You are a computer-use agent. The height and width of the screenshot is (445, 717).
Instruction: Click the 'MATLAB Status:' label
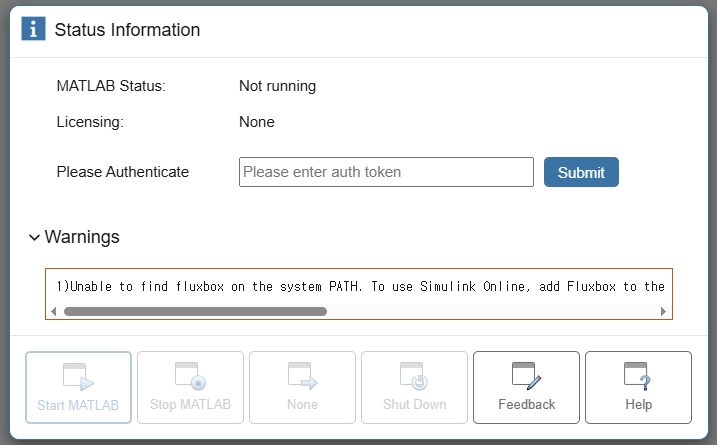pyautogui.click(x=111, y=86)
